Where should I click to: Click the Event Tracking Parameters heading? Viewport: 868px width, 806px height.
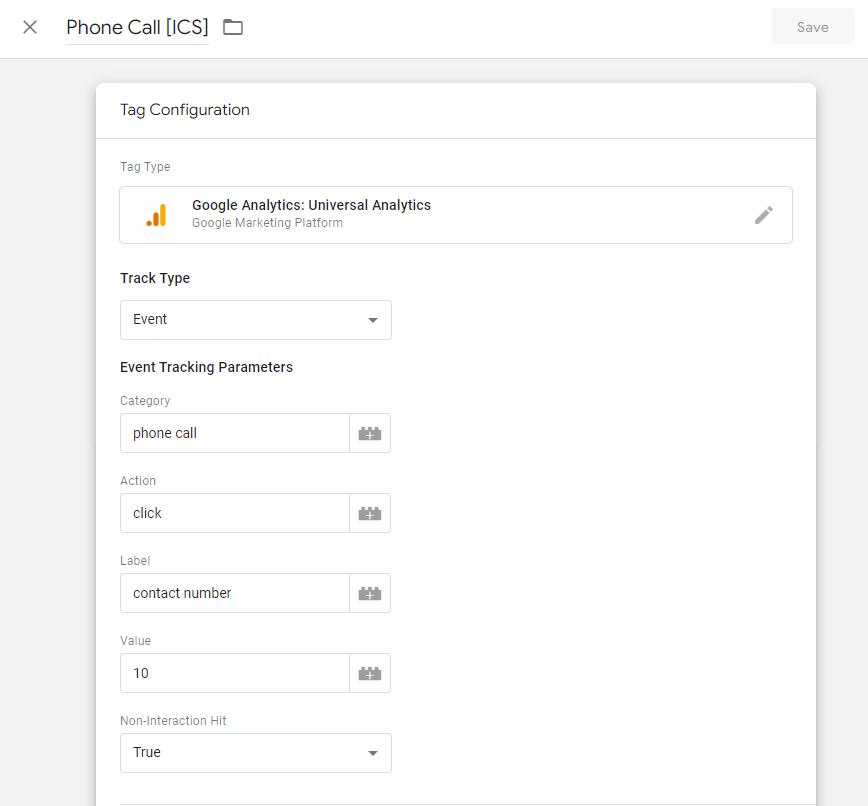click(206, 367)
